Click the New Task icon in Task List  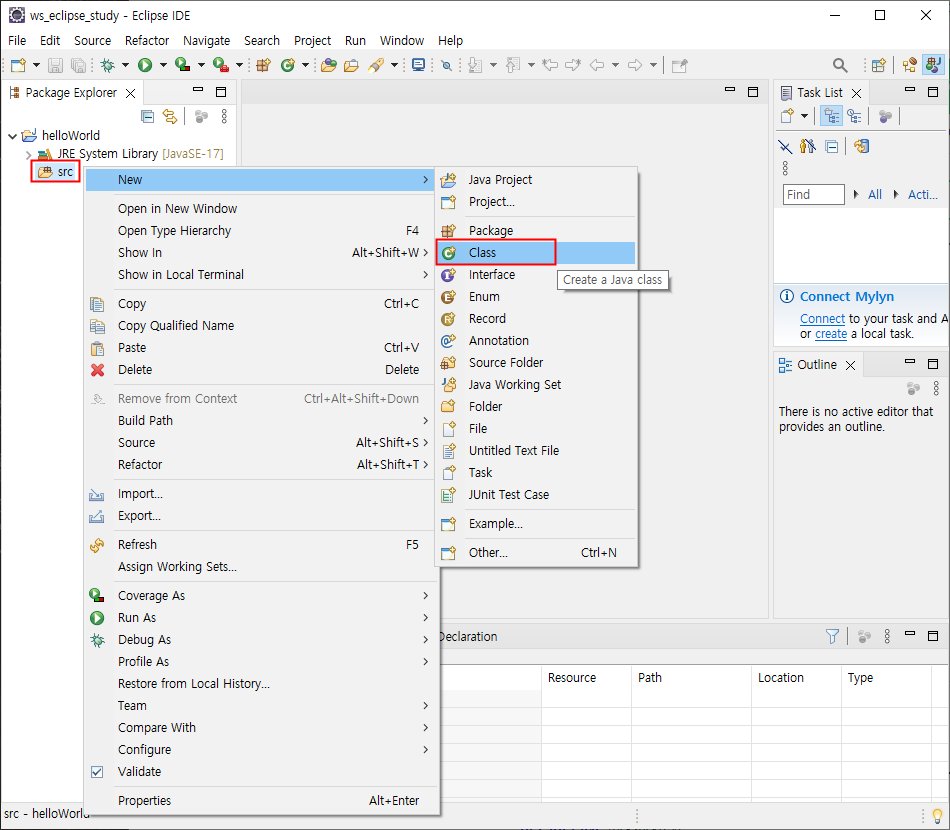[787, 116]
